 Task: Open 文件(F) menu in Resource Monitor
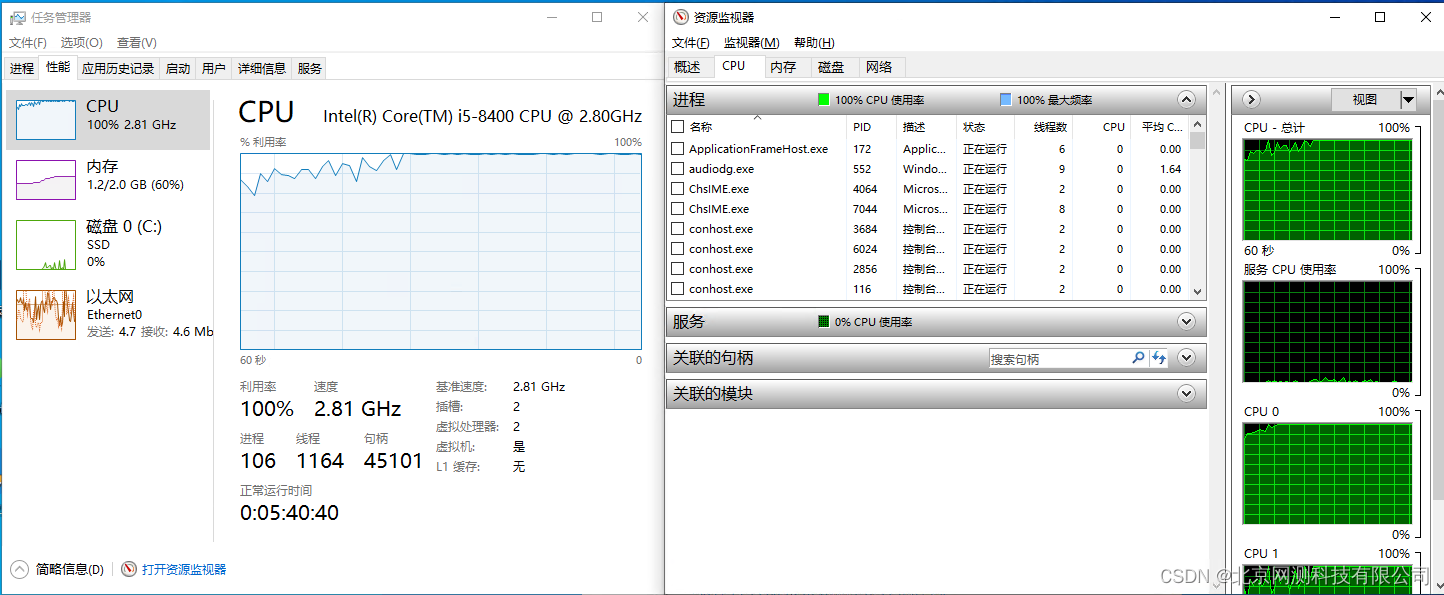691,43
